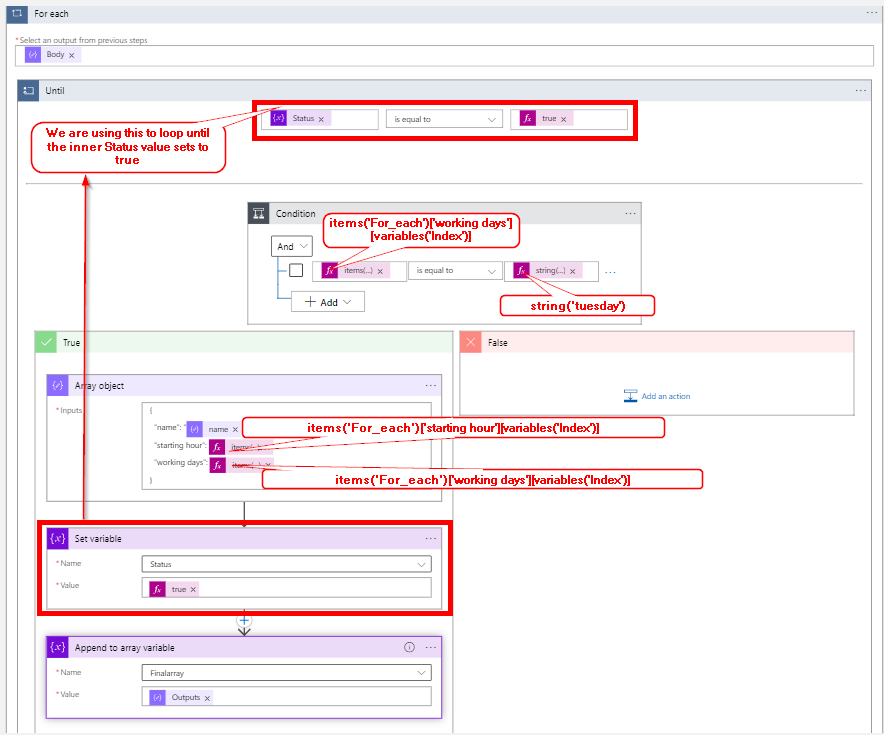Remove the Outputs token from Append value
The image size is (884, 735).
click(x=207, y=698)
